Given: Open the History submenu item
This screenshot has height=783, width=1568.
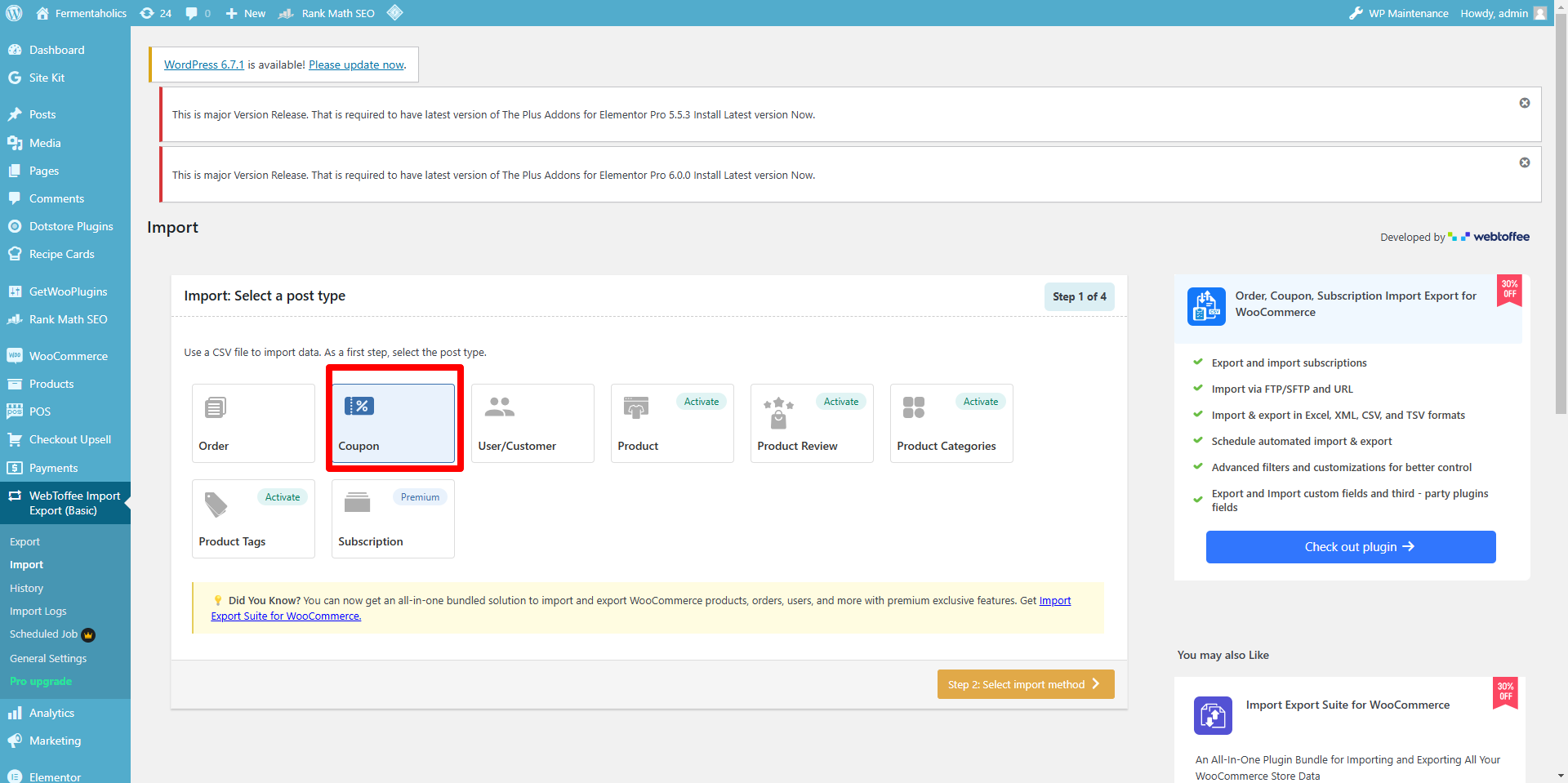Looking at the screenshot, I should click(26, 588).
